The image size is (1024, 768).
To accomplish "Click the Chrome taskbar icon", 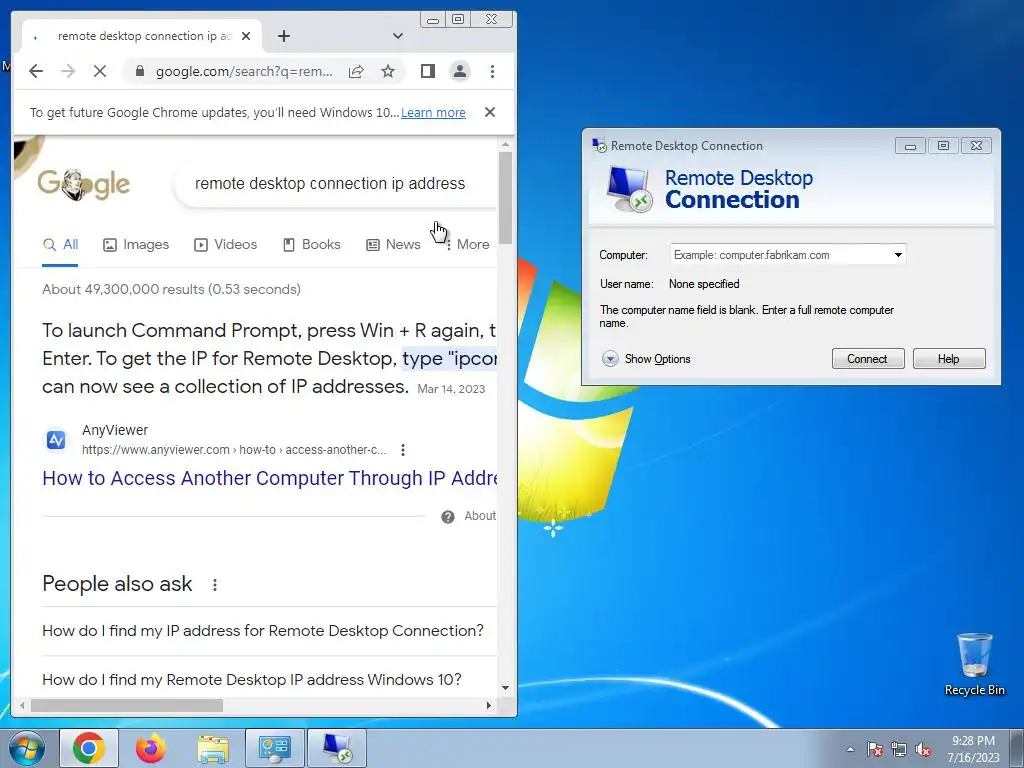I will (89, 748).
